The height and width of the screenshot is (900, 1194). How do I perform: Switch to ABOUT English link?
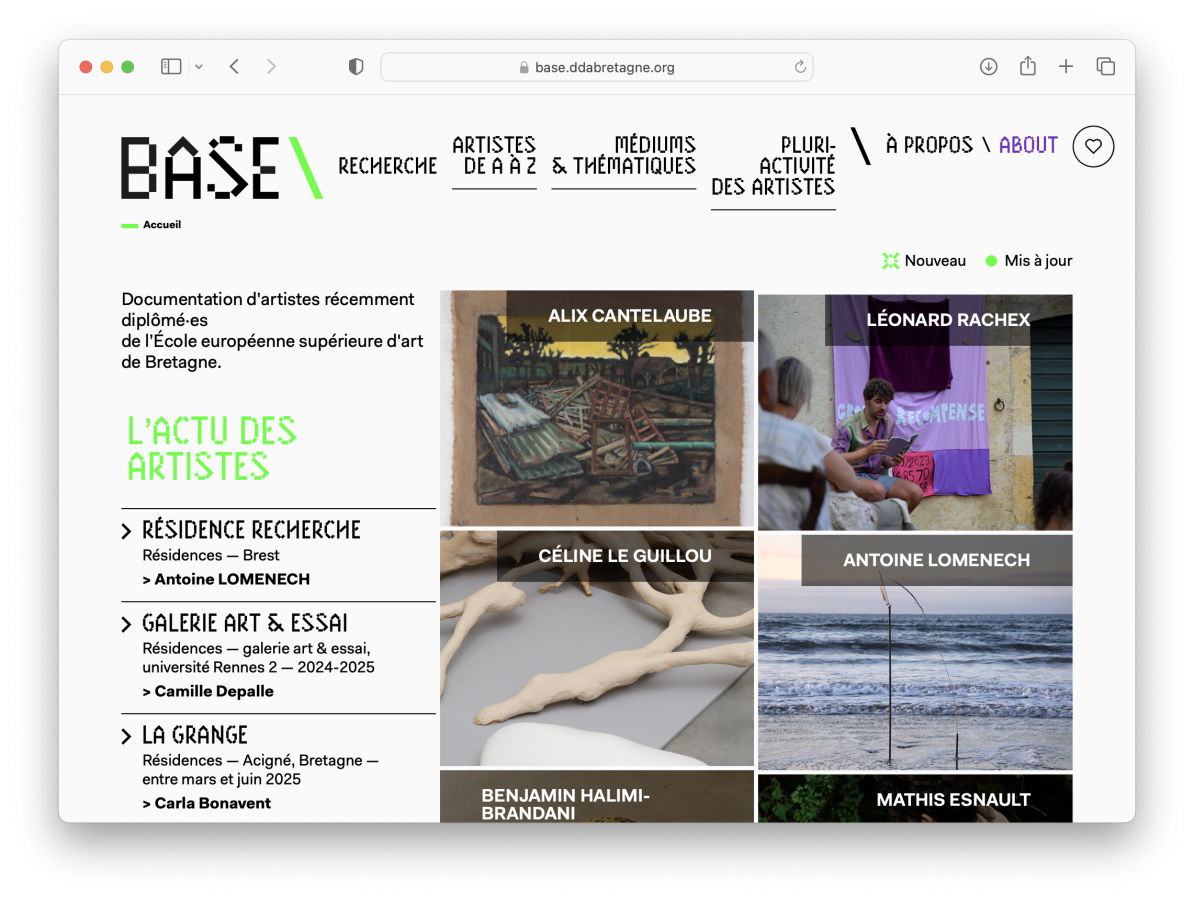[x=1028, y=145]
